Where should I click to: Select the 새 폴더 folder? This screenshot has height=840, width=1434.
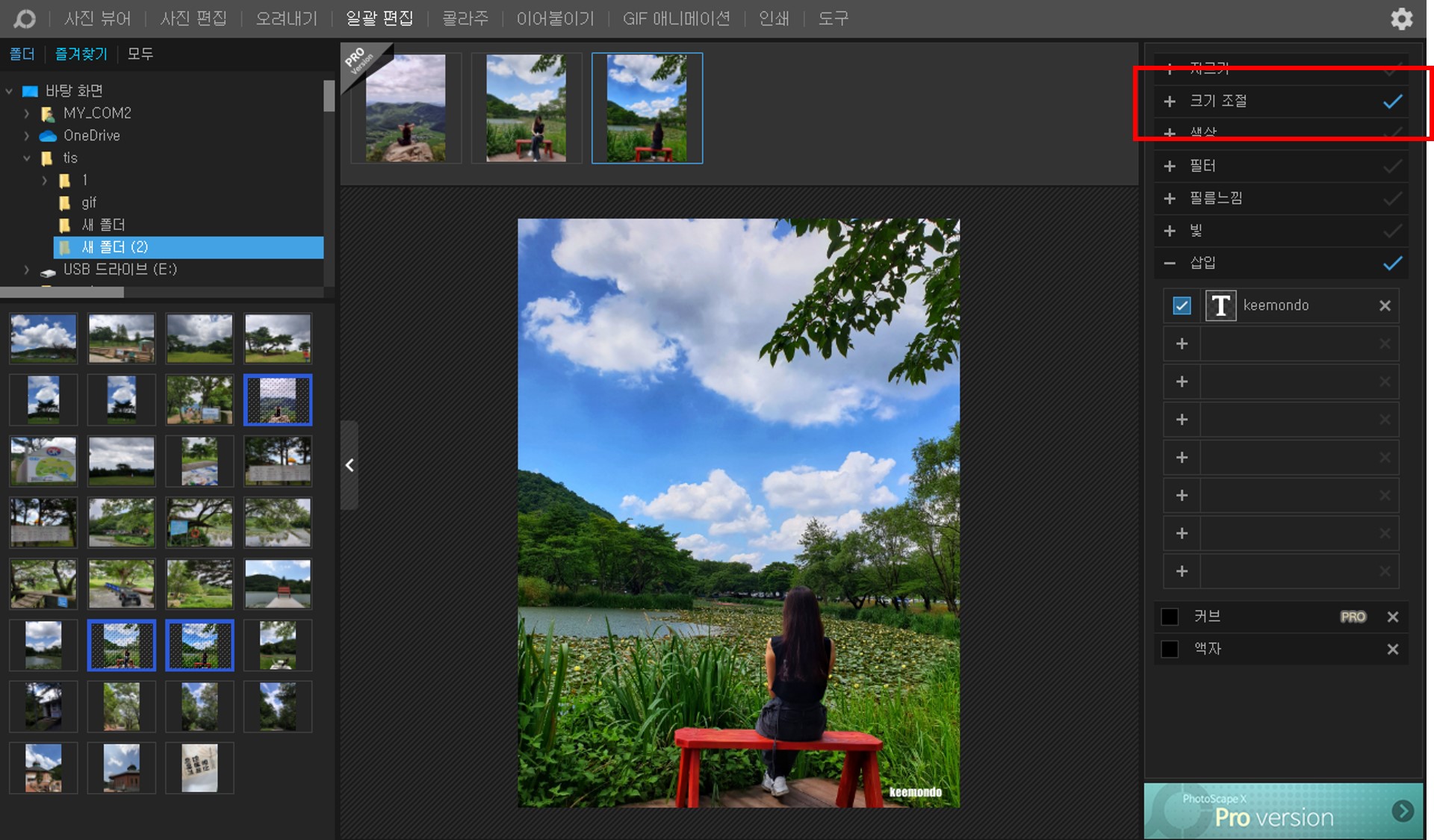click(103, 225)
